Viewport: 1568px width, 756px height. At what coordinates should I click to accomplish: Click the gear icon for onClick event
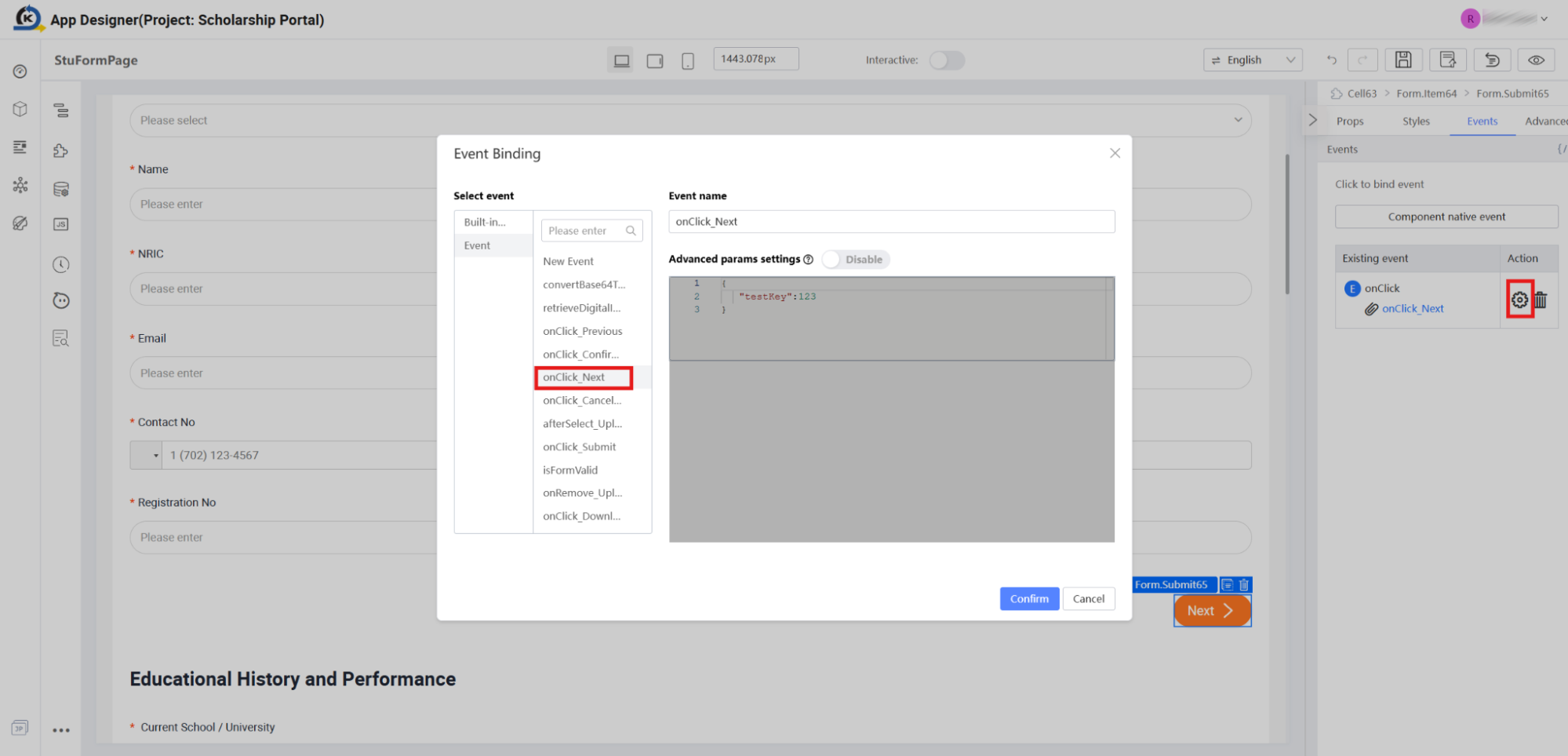(x=1519, y=300)
